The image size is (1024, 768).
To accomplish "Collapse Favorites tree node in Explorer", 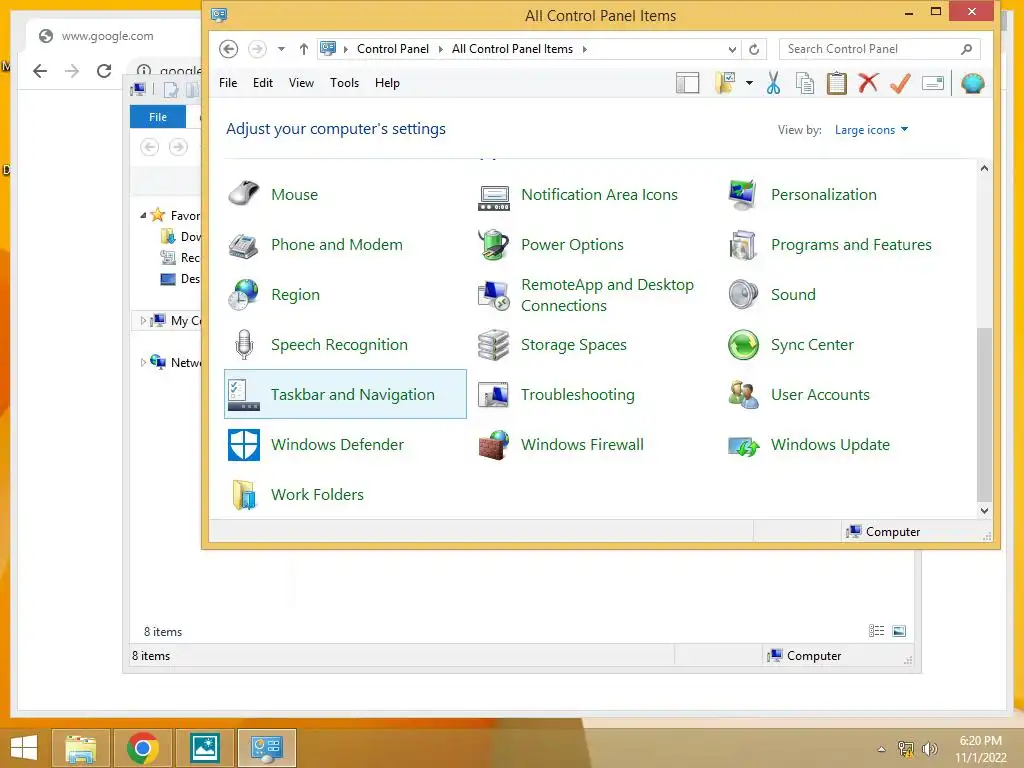I will click(143, 216).
